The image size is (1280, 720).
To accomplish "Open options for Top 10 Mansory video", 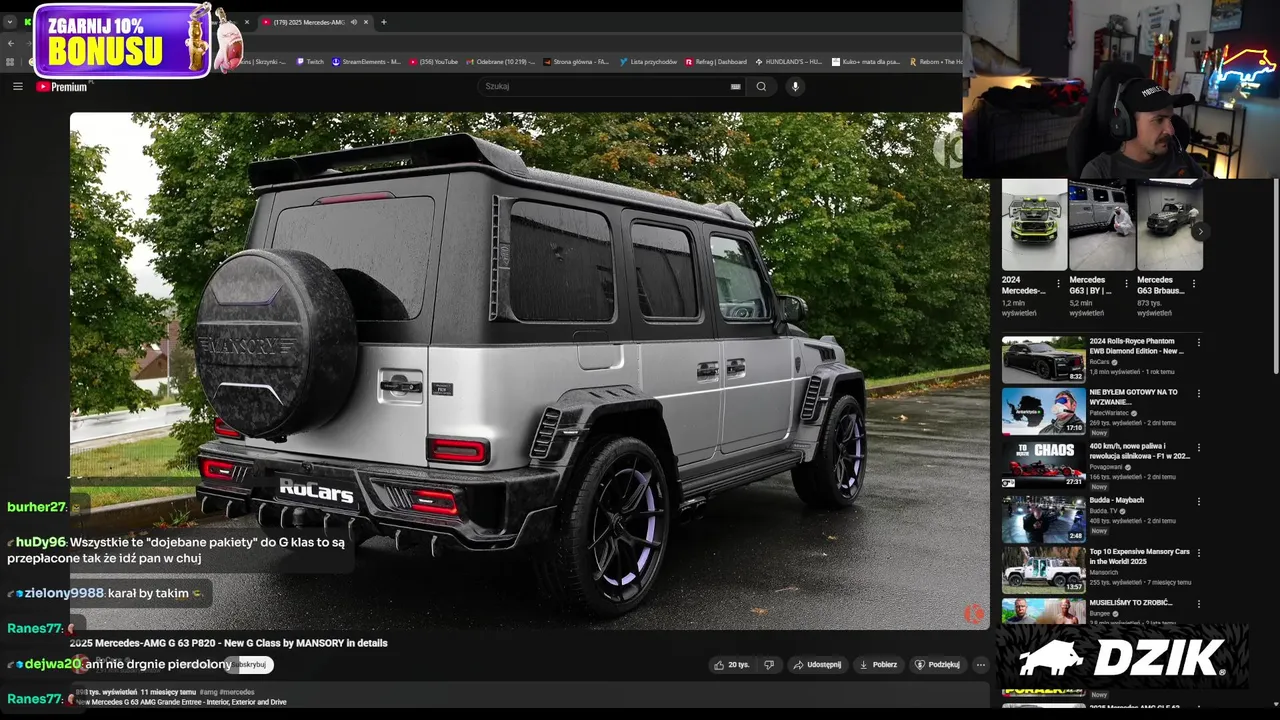I will point(1198,553).
